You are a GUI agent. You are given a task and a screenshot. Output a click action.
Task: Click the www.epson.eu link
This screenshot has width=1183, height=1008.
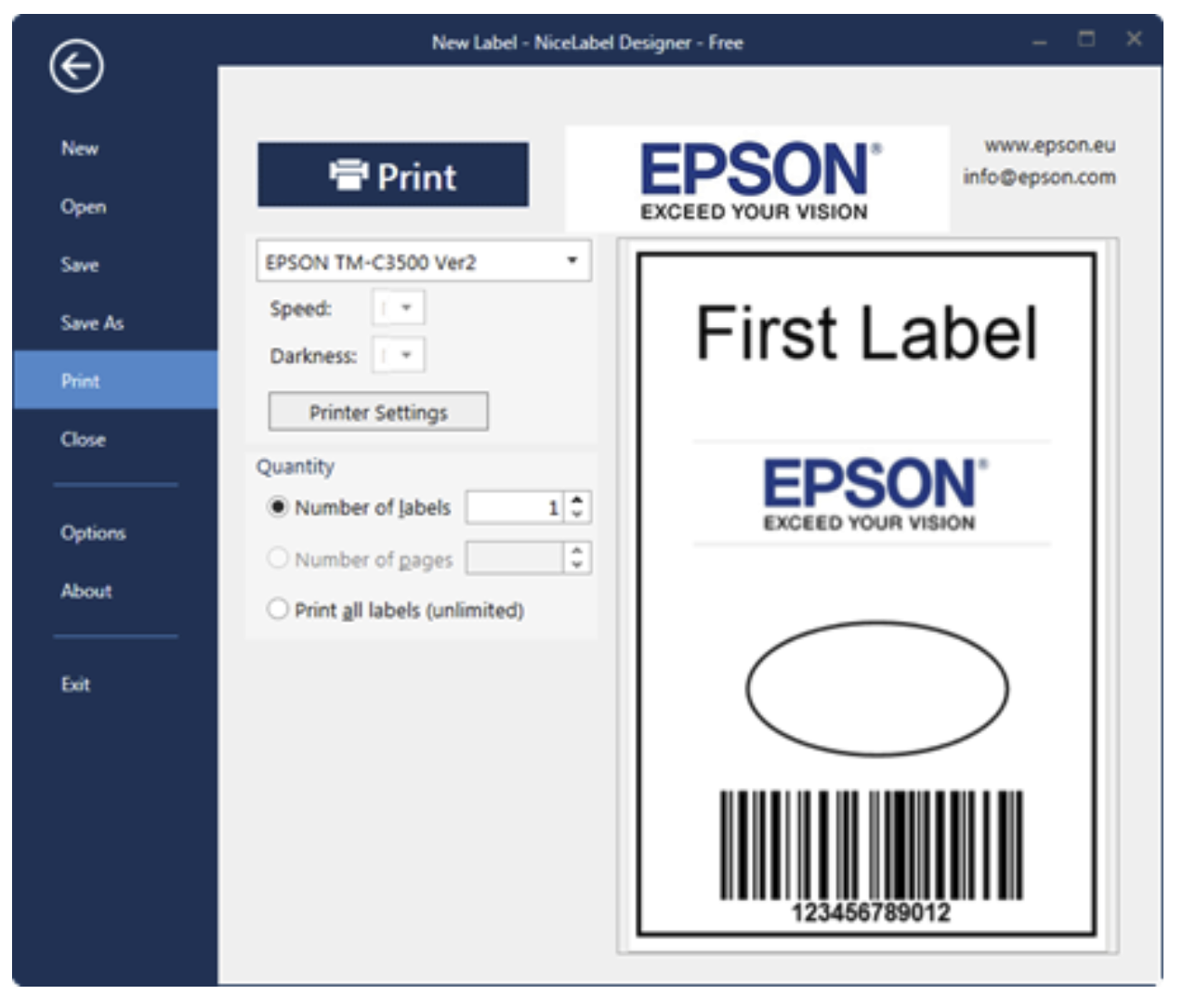click(x=1050, y=146)
